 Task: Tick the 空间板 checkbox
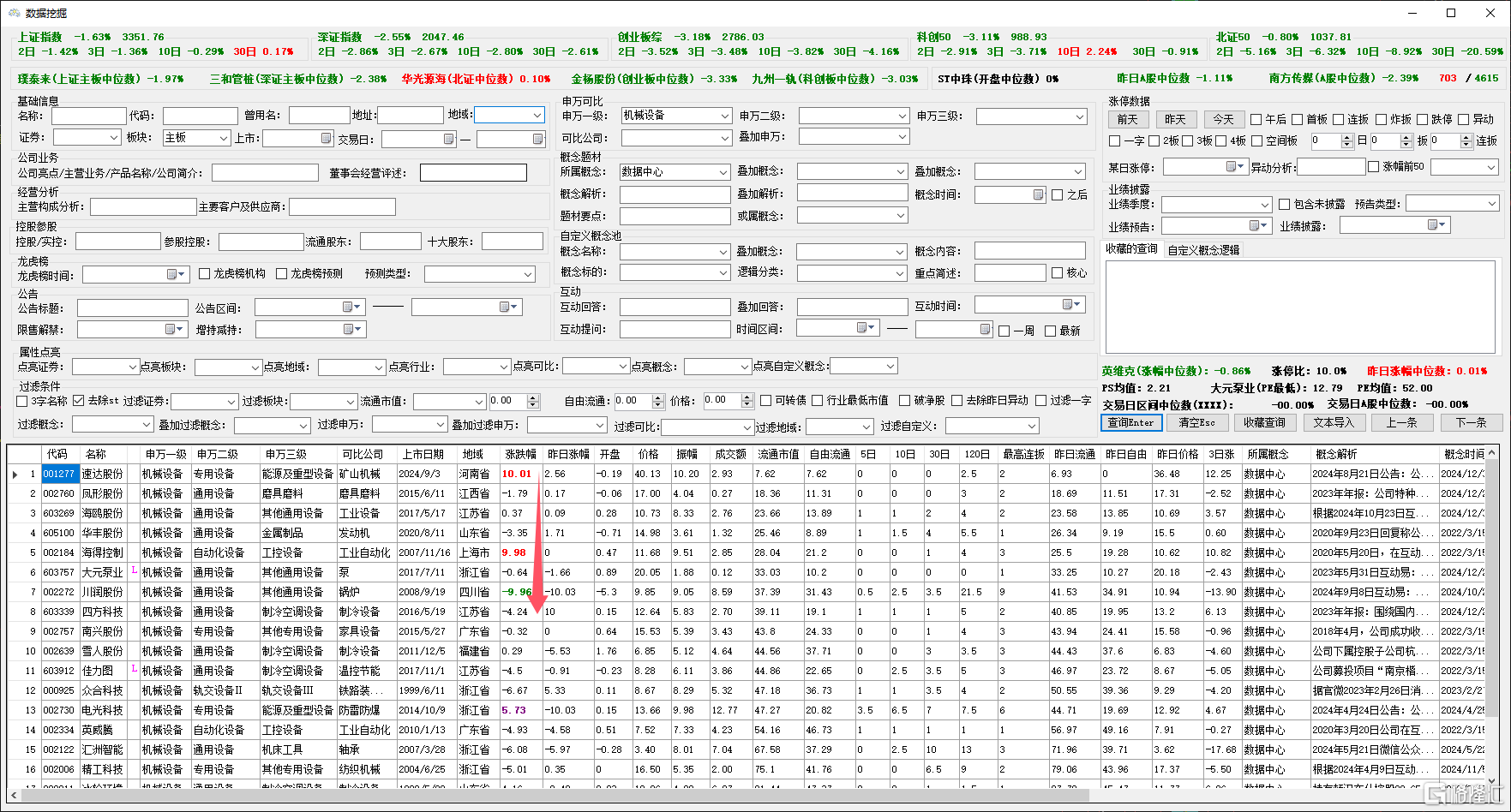pyautogui.click(x=1257, y=141)
